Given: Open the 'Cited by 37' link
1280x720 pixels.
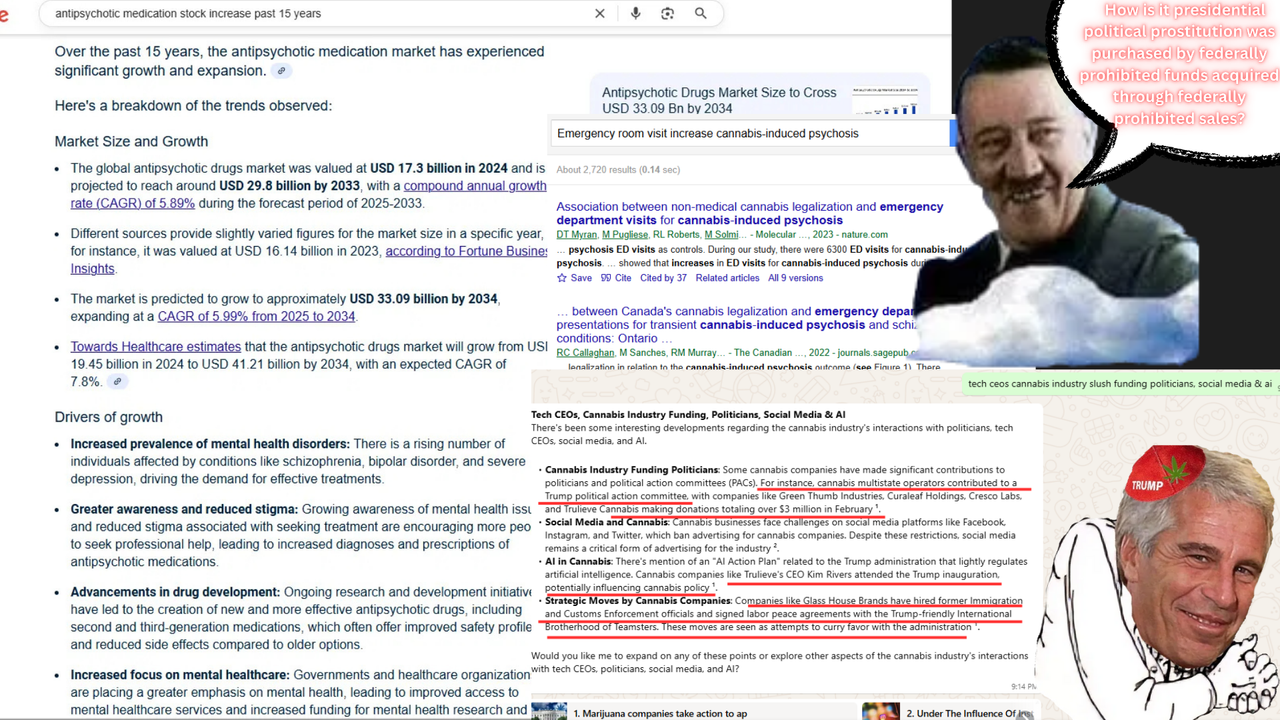Looking at the screenshot, I should (663, 278).
